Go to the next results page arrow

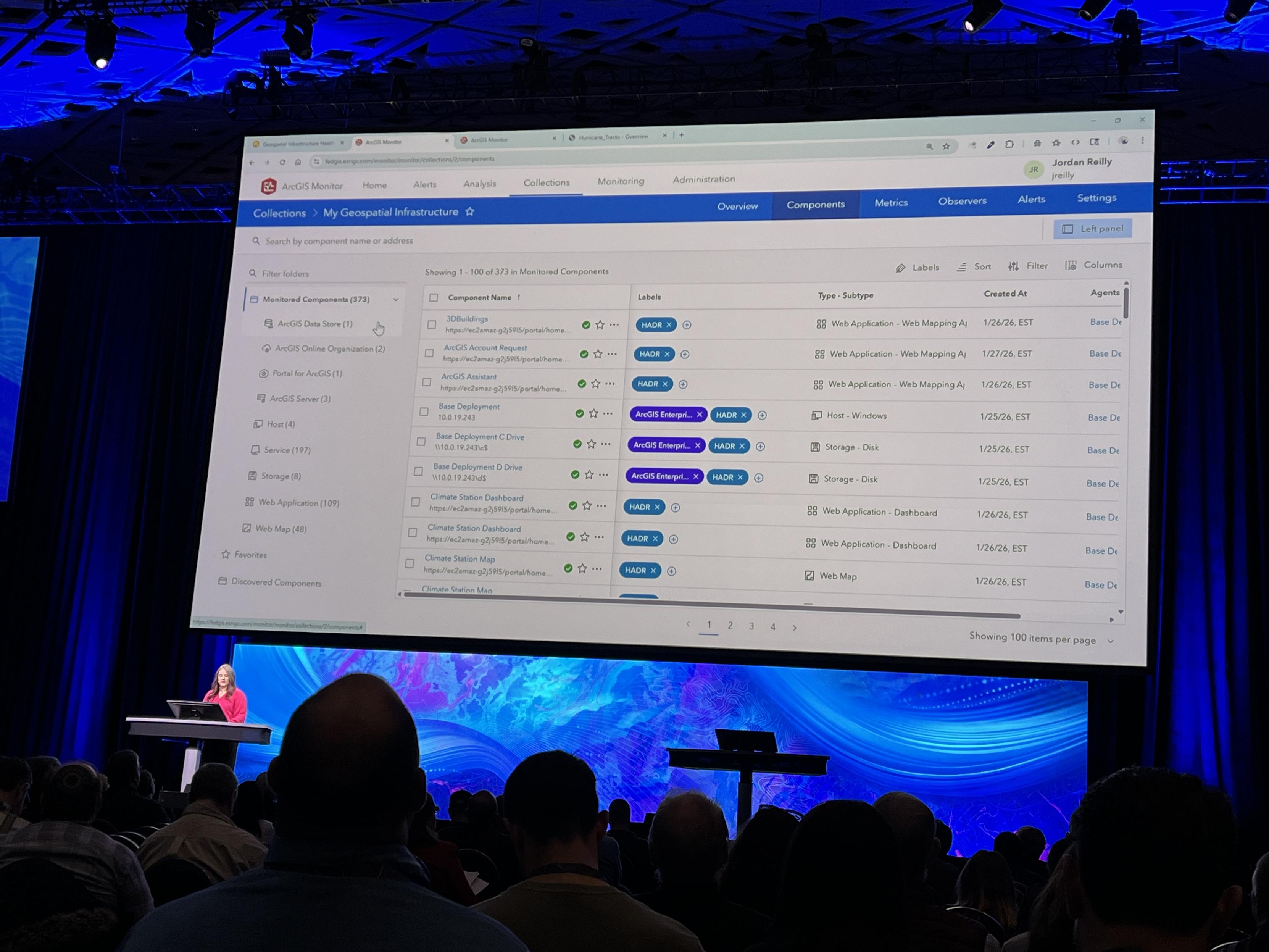[x=795, y=628]
